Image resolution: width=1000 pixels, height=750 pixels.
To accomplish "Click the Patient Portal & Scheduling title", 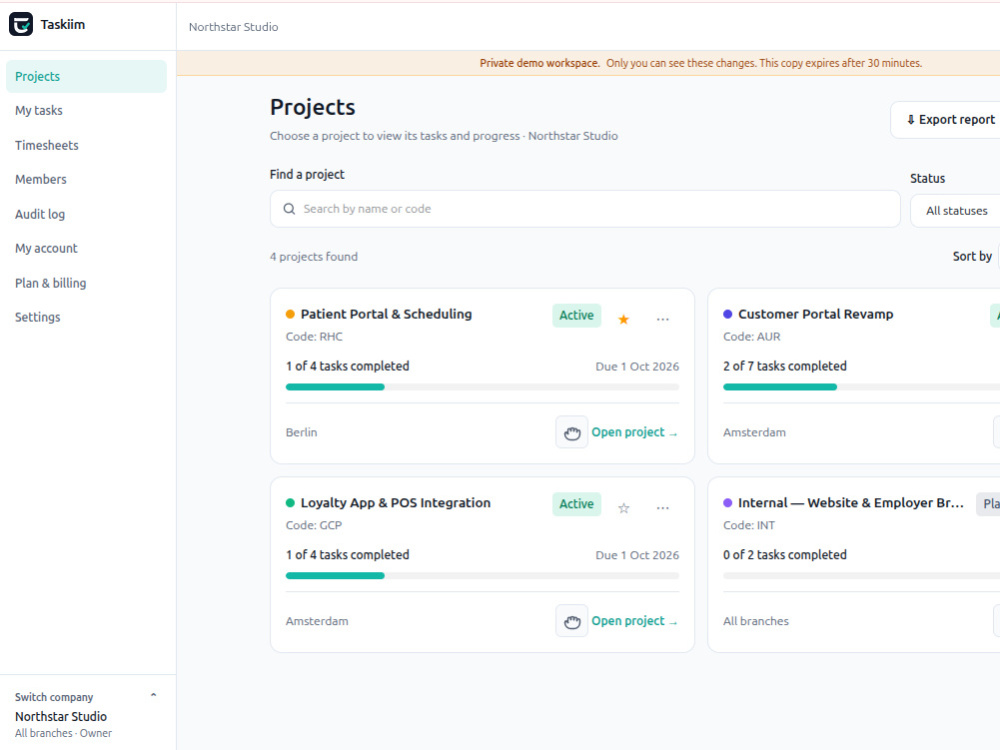I will (x=386, y=314).
